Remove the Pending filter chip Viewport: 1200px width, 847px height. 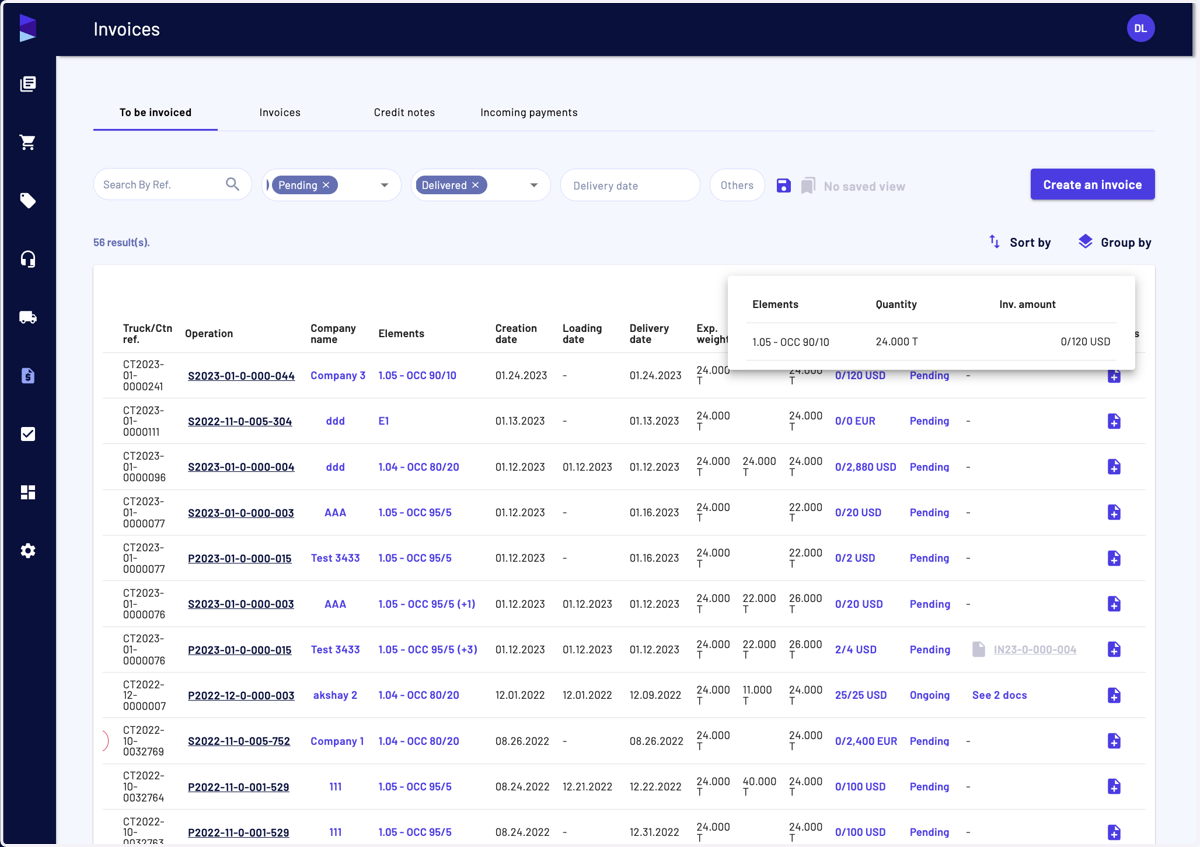tap(326, 185)
